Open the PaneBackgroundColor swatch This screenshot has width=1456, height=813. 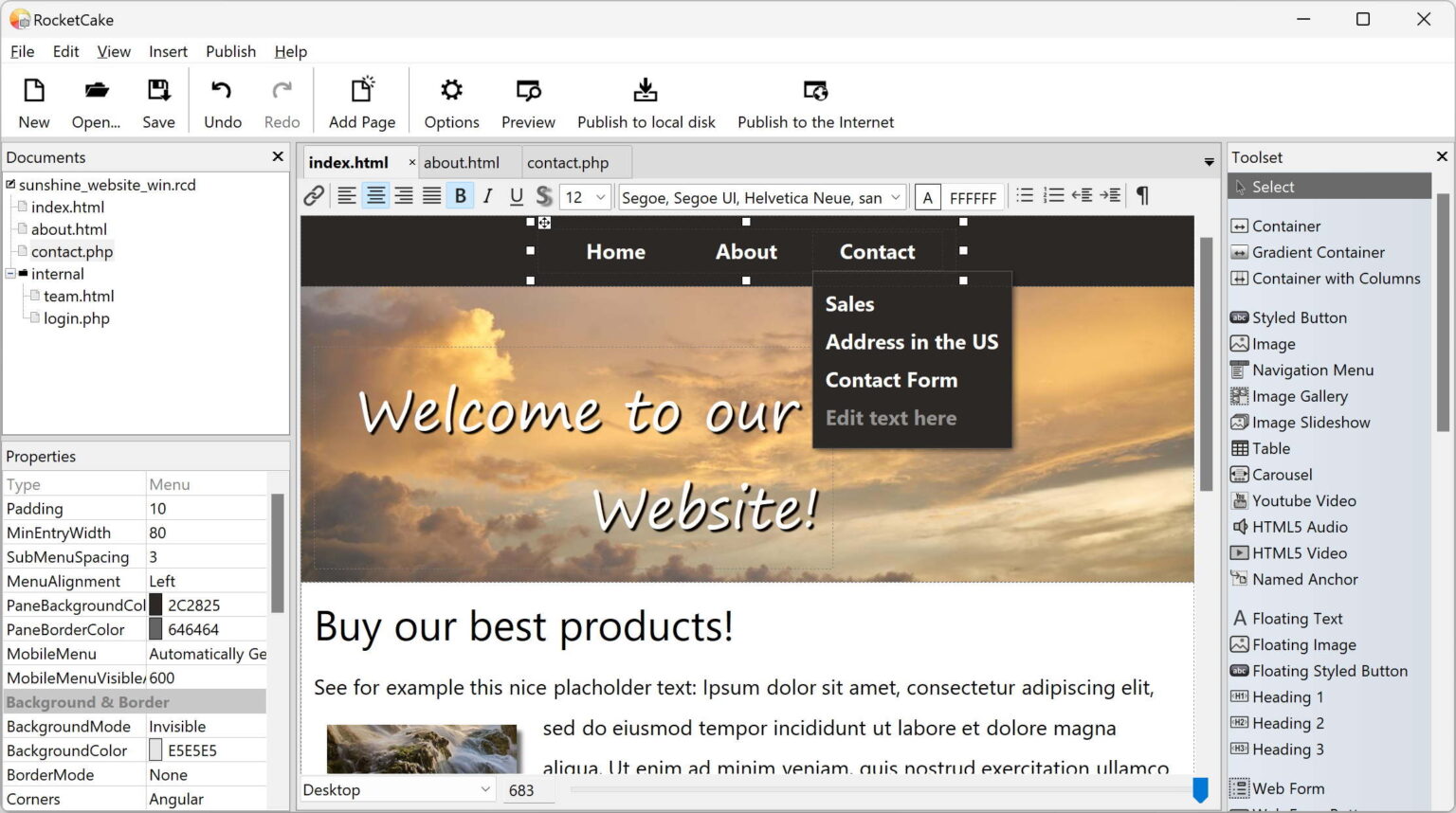point(155,604)
